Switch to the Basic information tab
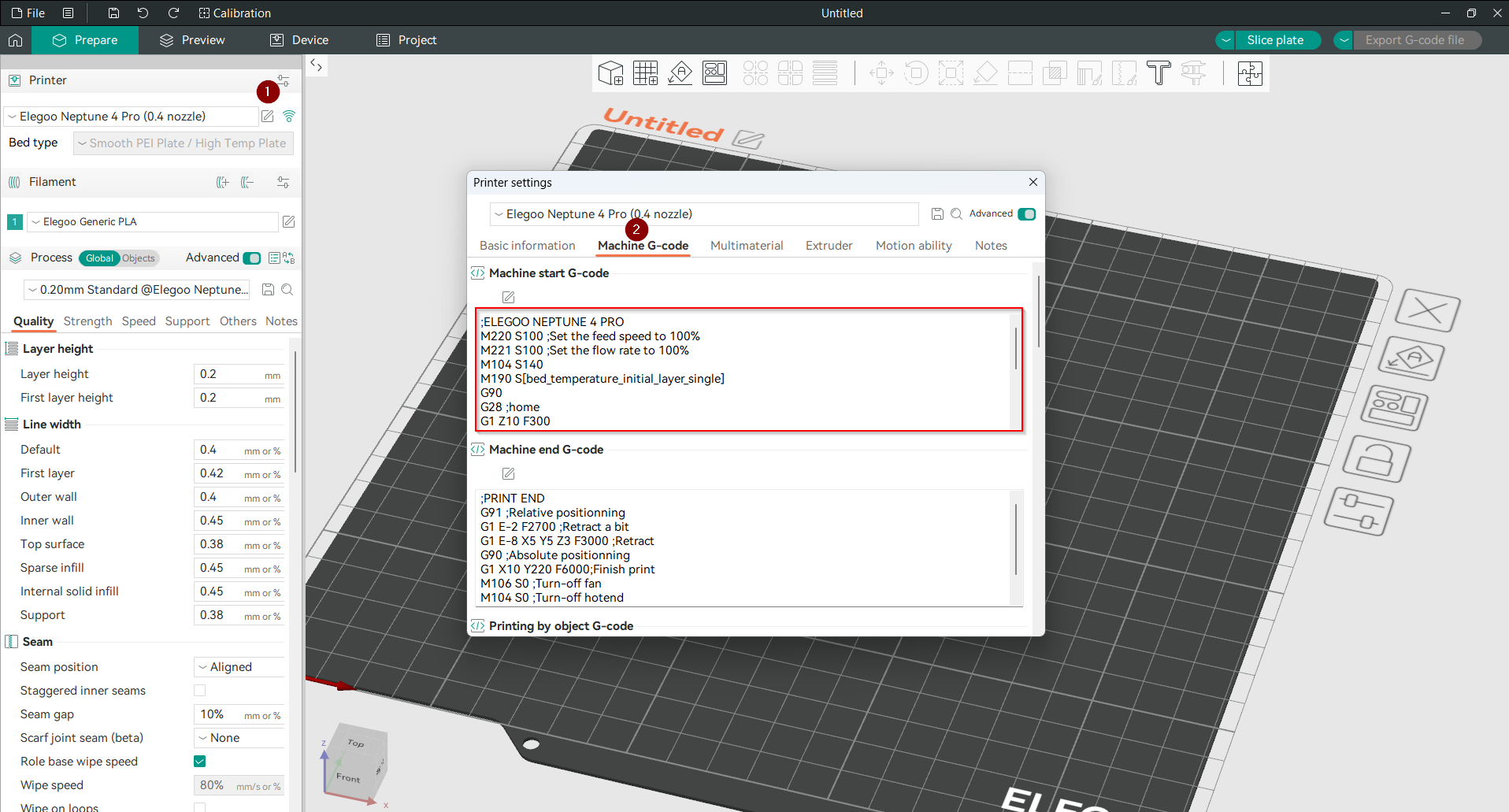The image size is (1509, 812). click(x=528, y=246)
